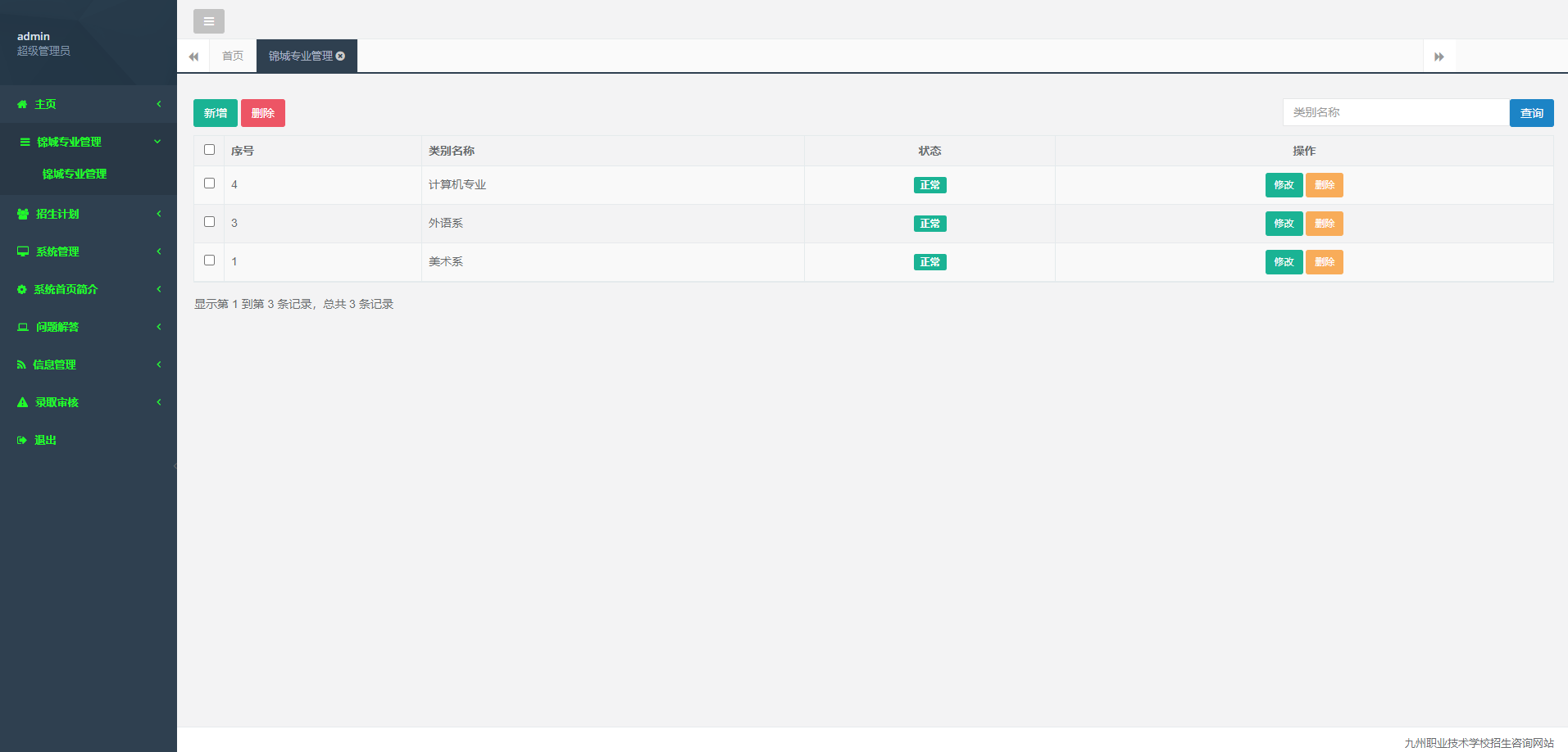Click the sign-out icon beside 退出

[22, 440]
